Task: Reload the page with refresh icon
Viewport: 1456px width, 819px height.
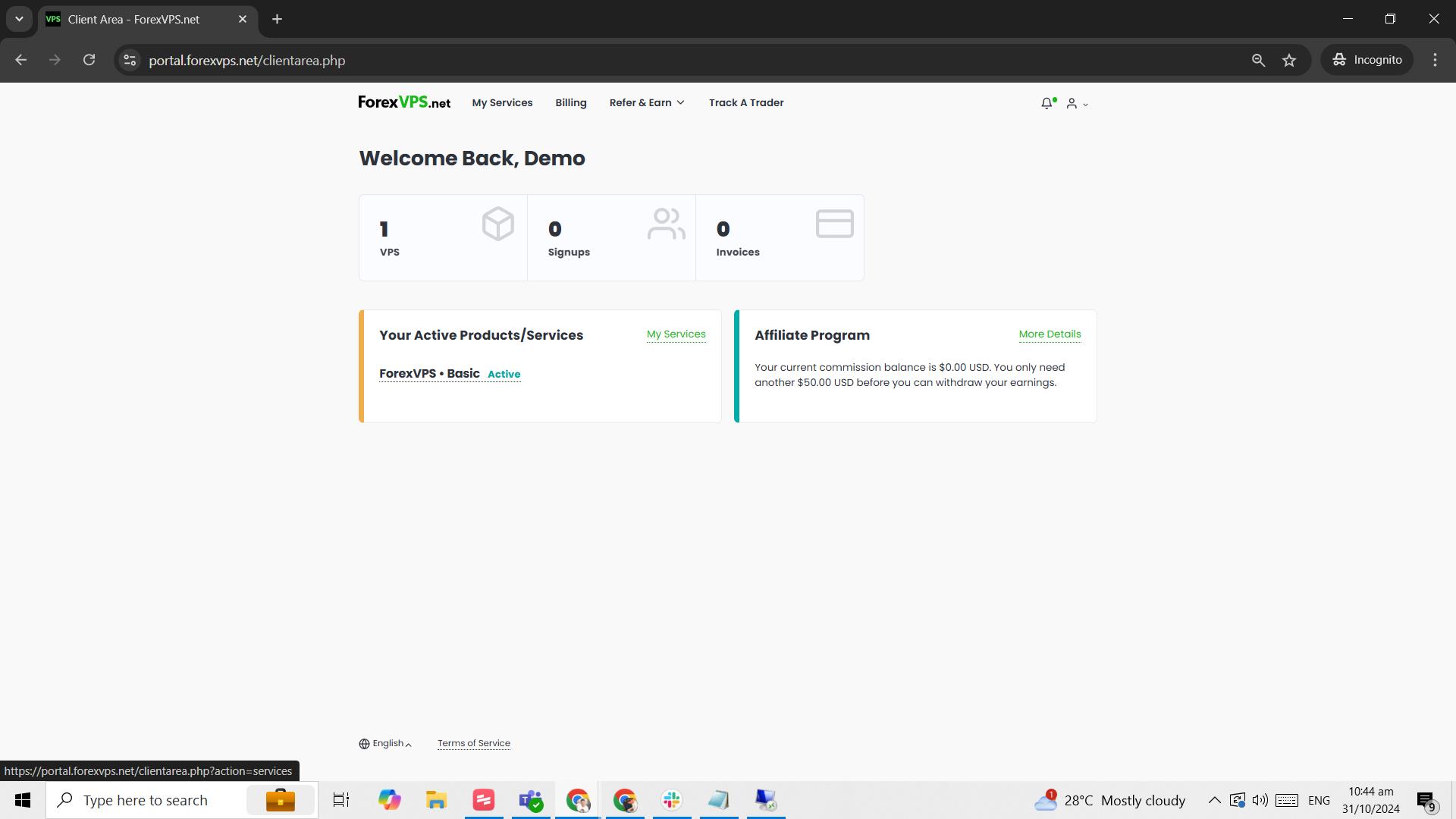Action: (89, 60)
